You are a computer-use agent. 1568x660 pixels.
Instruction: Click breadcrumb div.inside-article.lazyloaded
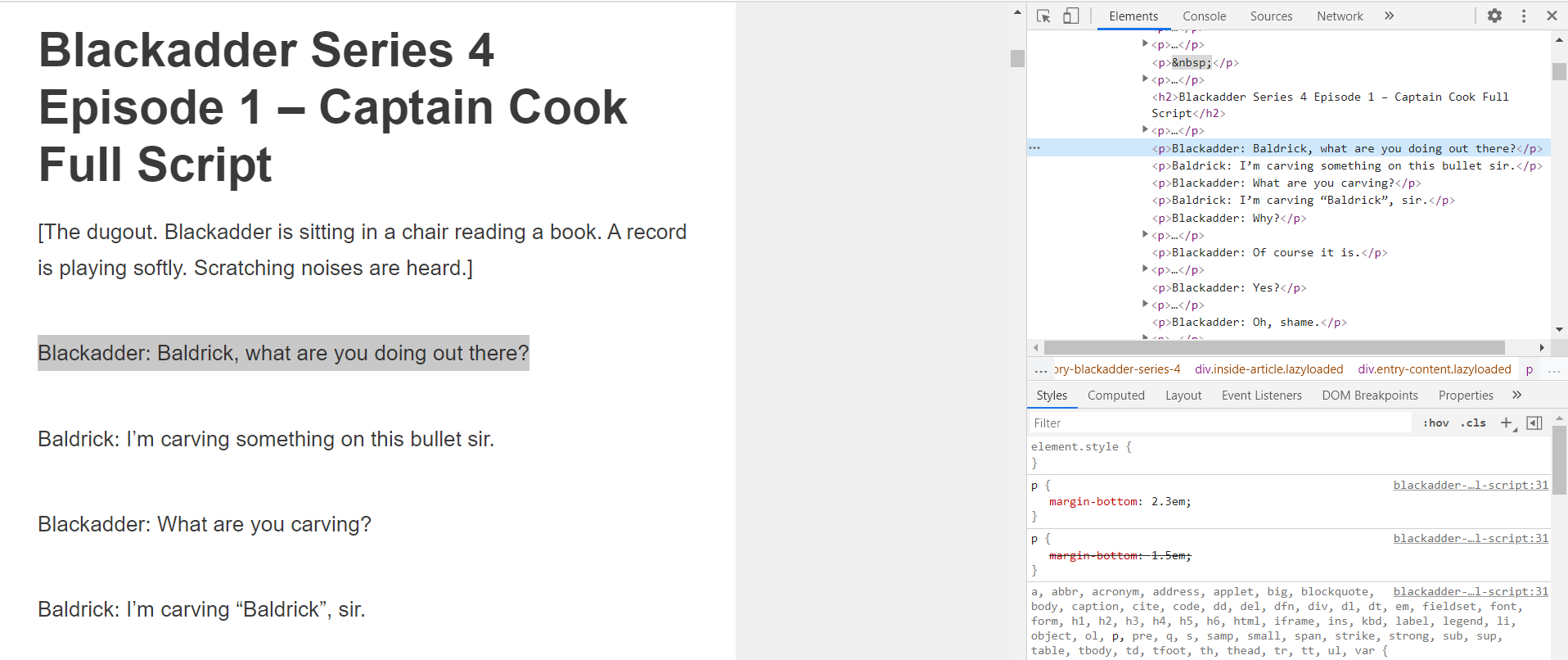pyautogui.click(x=1268, y=369)
